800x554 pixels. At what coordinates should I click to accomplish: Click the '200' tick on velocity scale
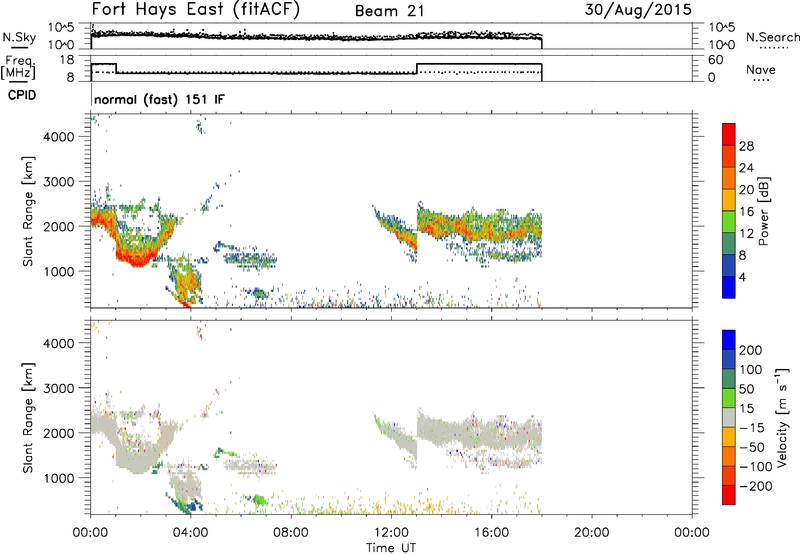(751, 350)
